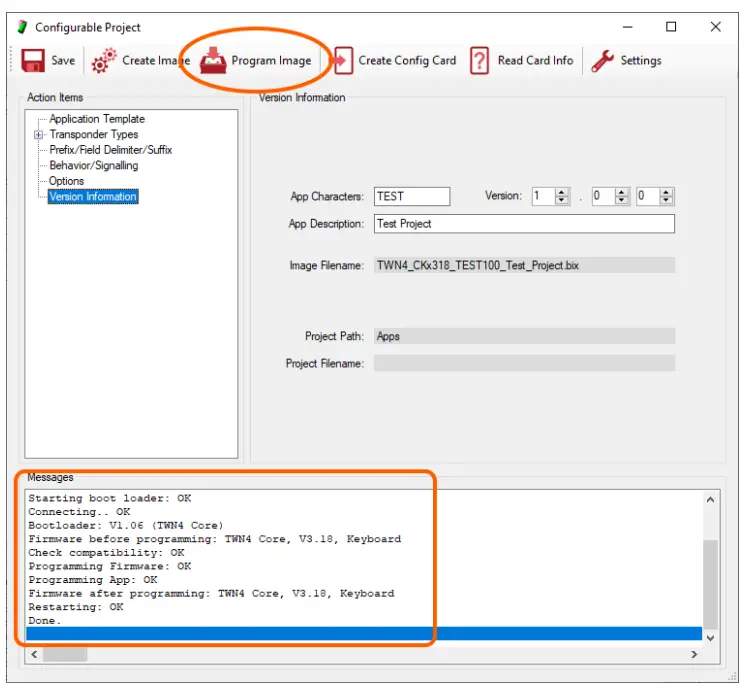Click the Create Config Card icon
The image size is (745, 692).
click(343, 60)
